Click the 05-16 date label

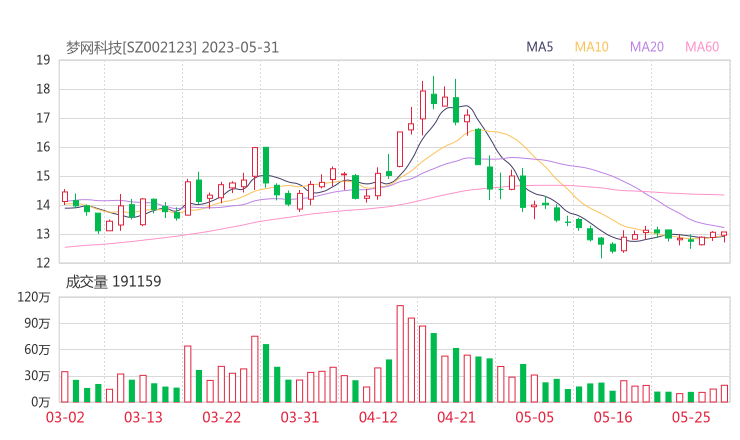(613, 417)
